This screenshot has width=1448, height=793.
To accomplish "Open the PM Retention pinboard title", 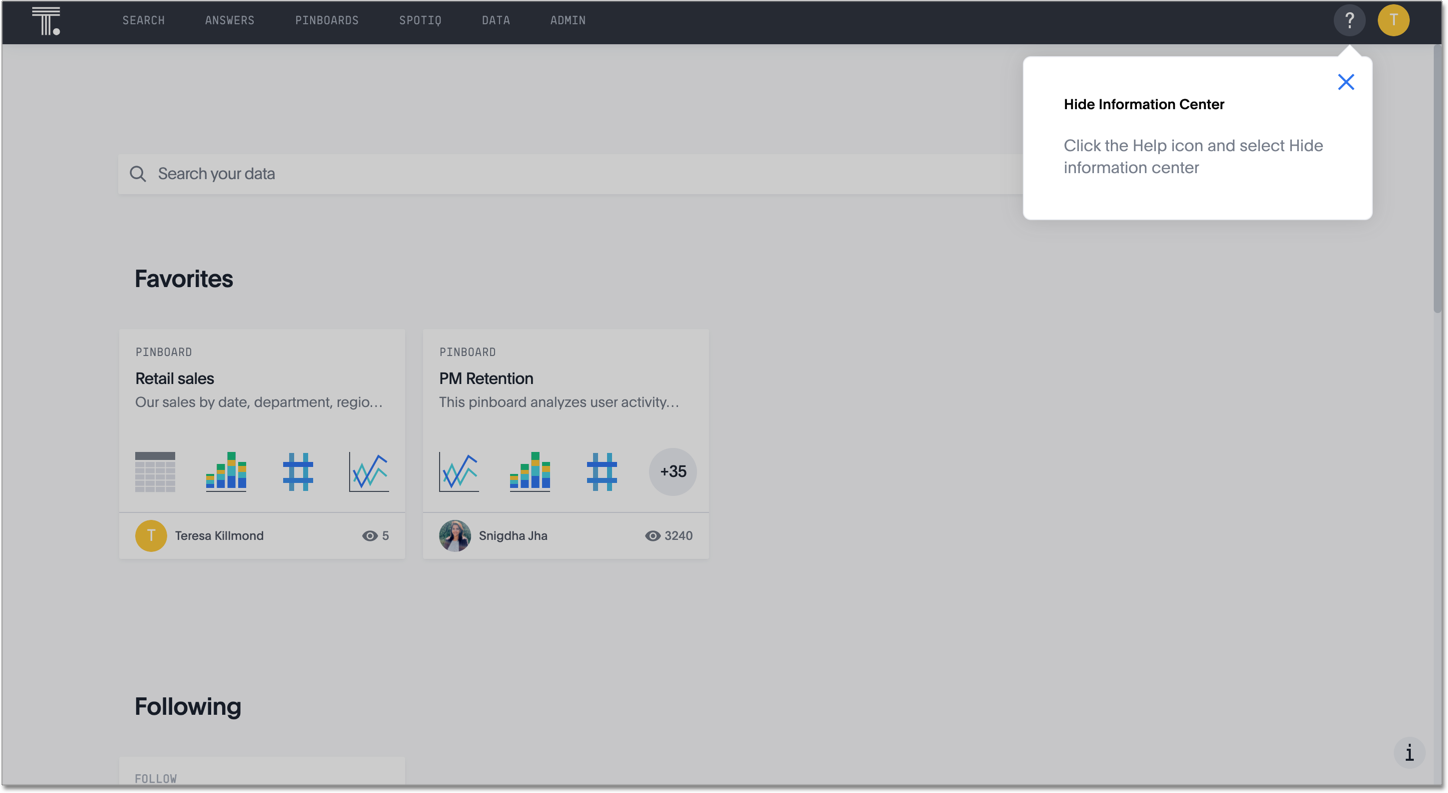I will pyautogui.click(x=486, y=379).
